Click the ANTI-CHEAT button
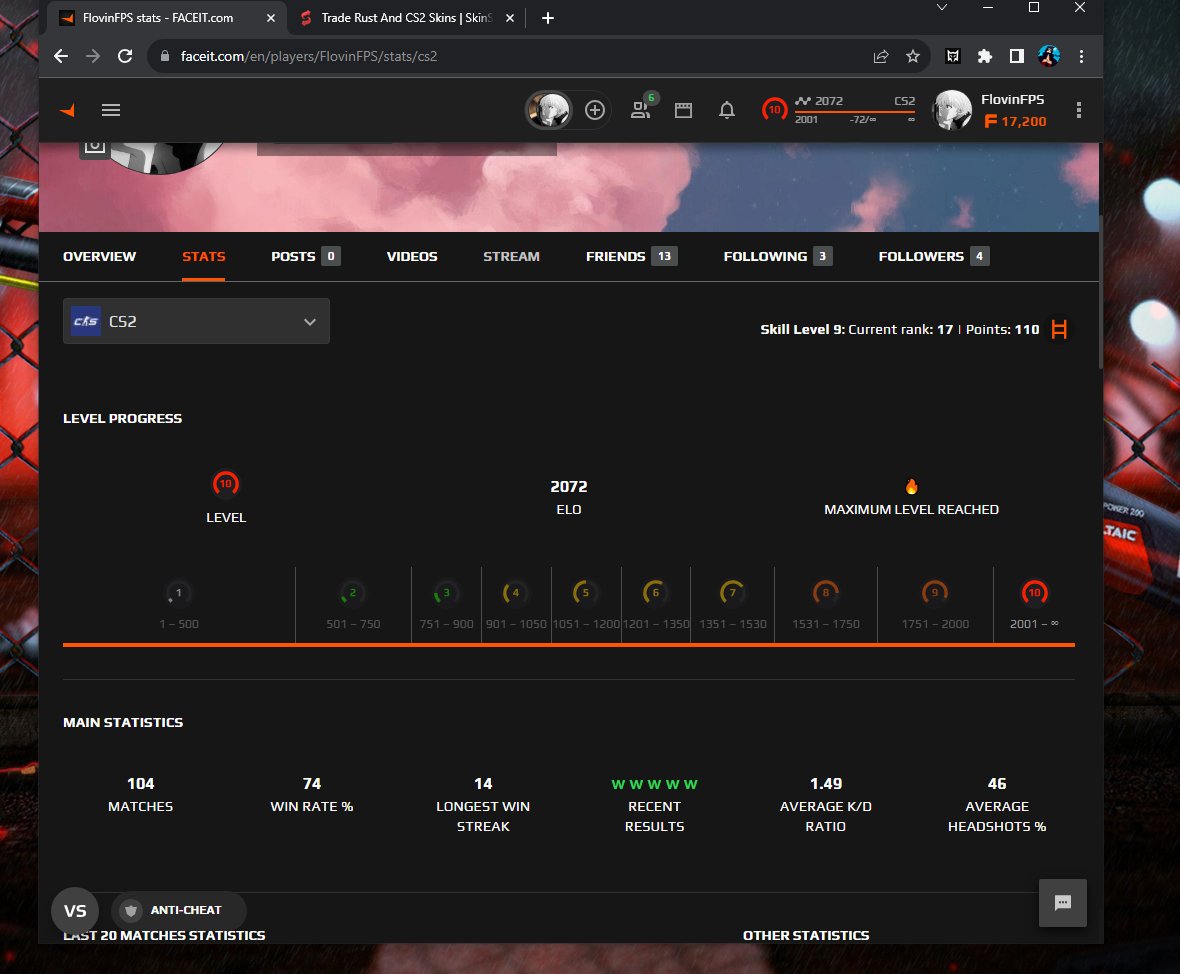Viewport: 1180px width, 974px height. (x=178, y=910)
